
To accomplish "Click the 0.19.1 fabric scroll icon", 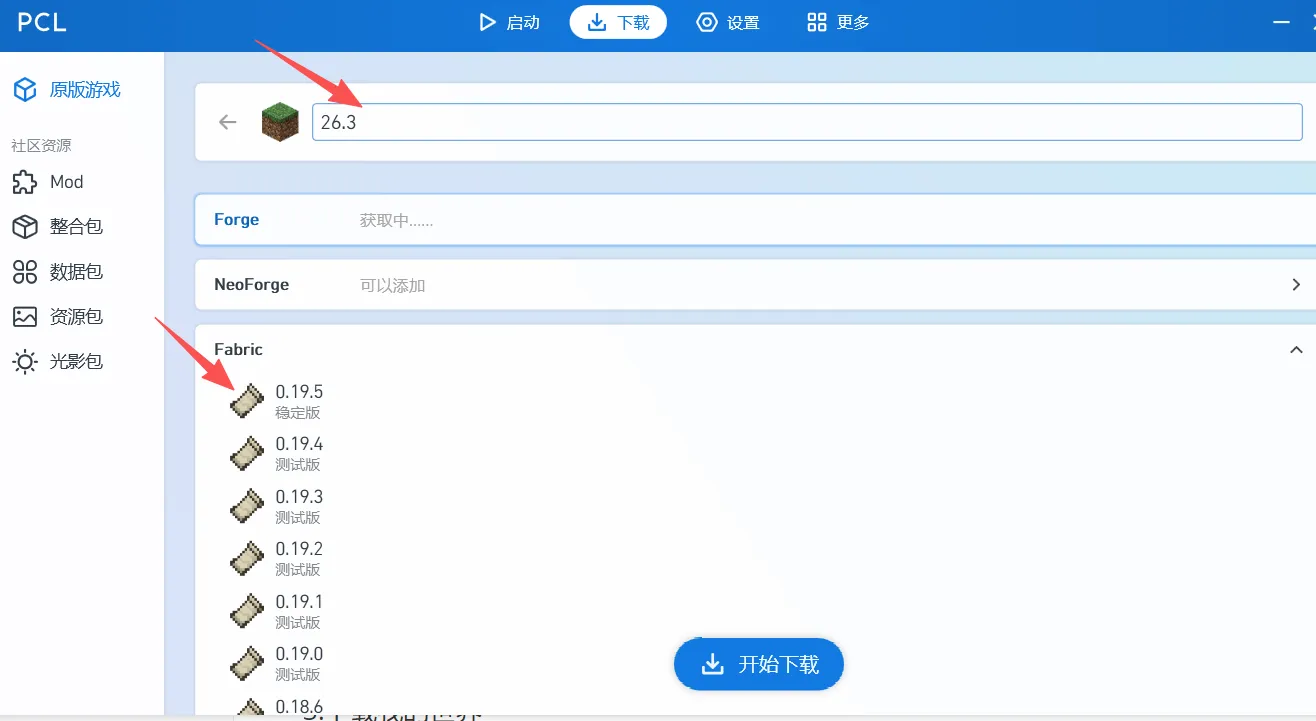I will coord(247,611).
